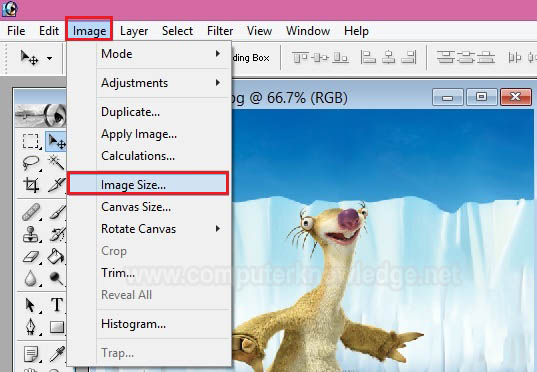Align horizontal centers in the options bar
Image resolution: width=537 pixels, height=372 pixels.
point(388,57)
